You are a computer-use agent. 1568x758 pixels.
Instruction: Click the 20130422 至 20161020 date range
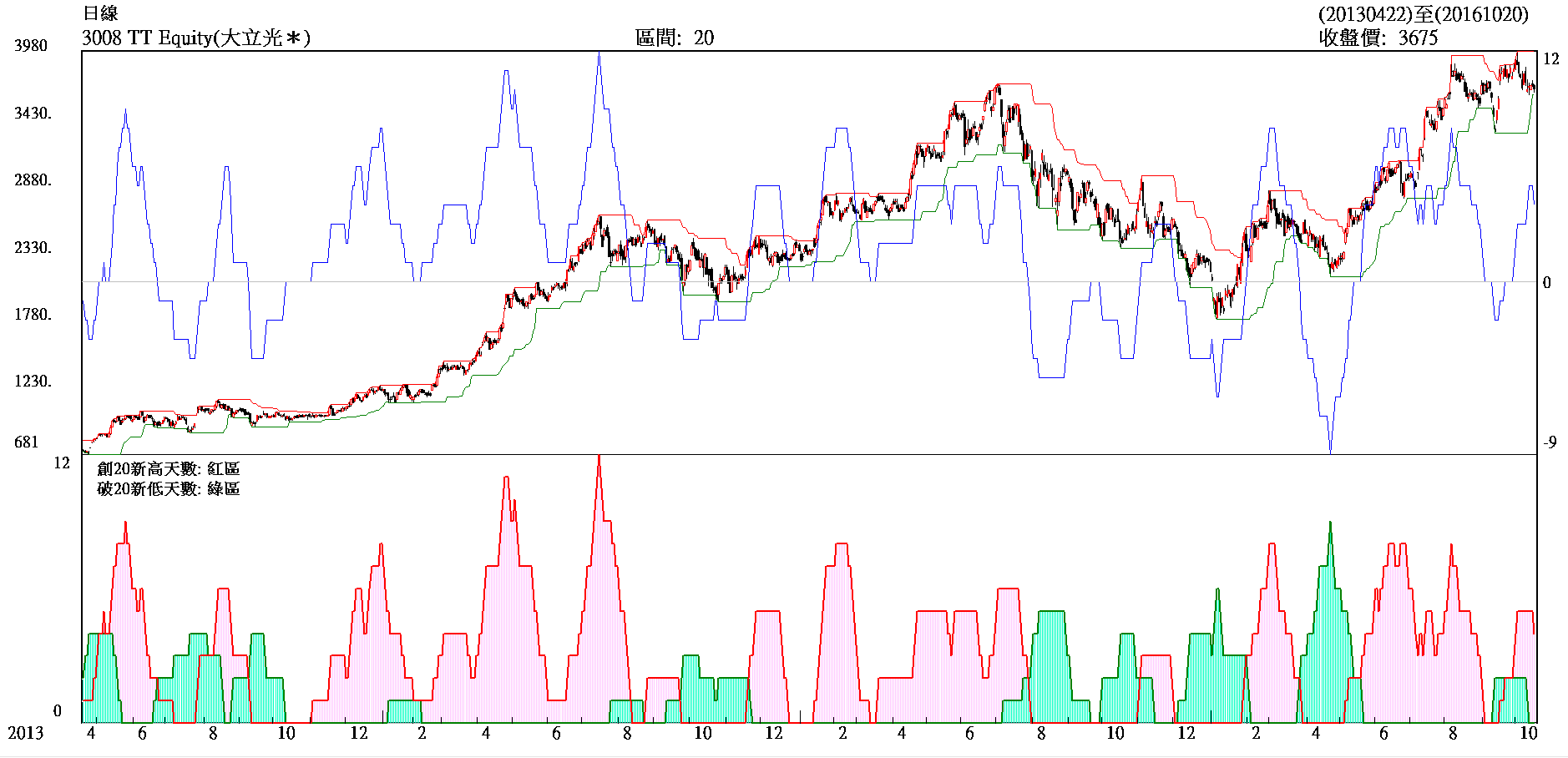pyautogui.click(x=1423, y=14)
